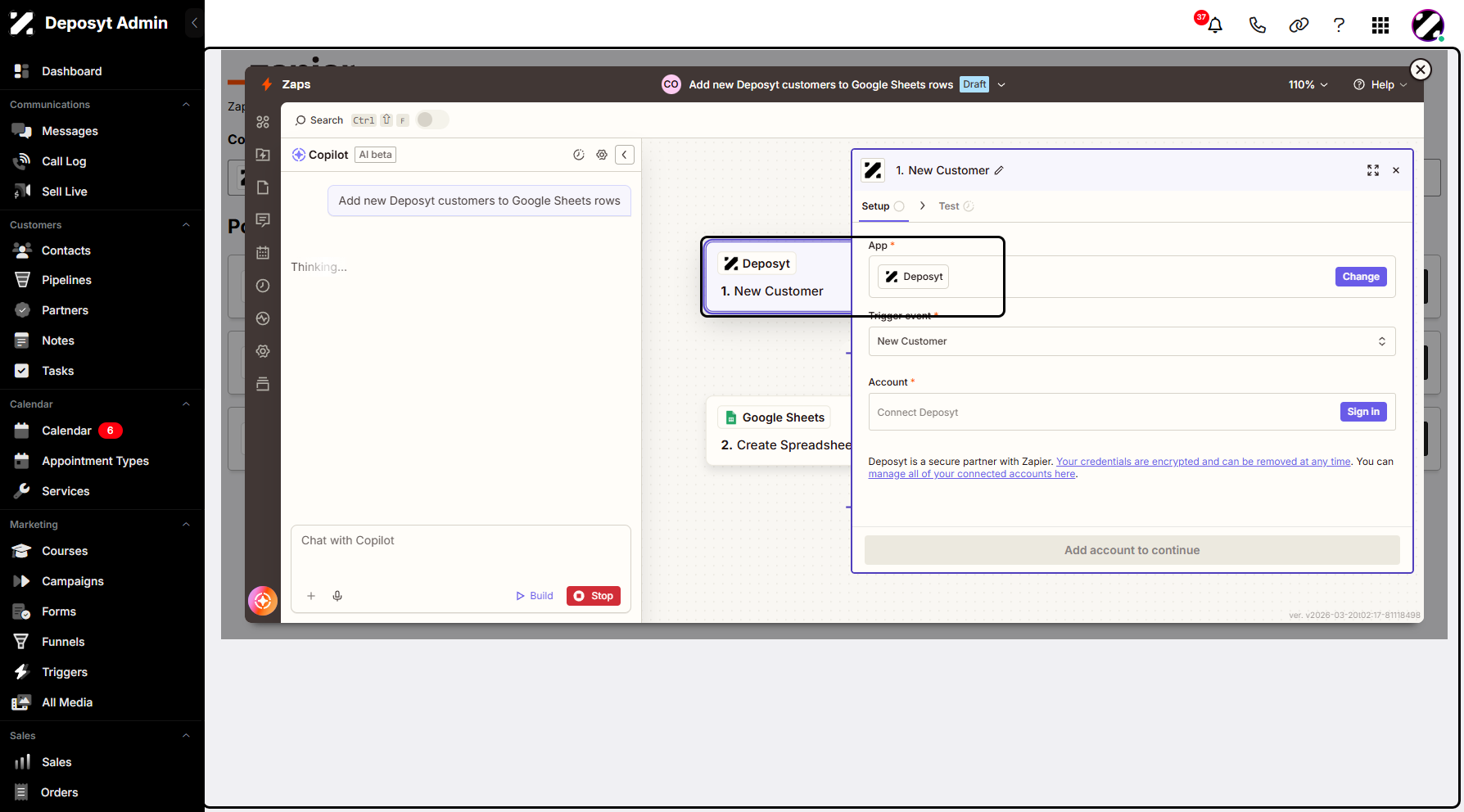Click the Zap import folder icon in rail
Screen dimensions: 1464x812
tap(263, 155)
